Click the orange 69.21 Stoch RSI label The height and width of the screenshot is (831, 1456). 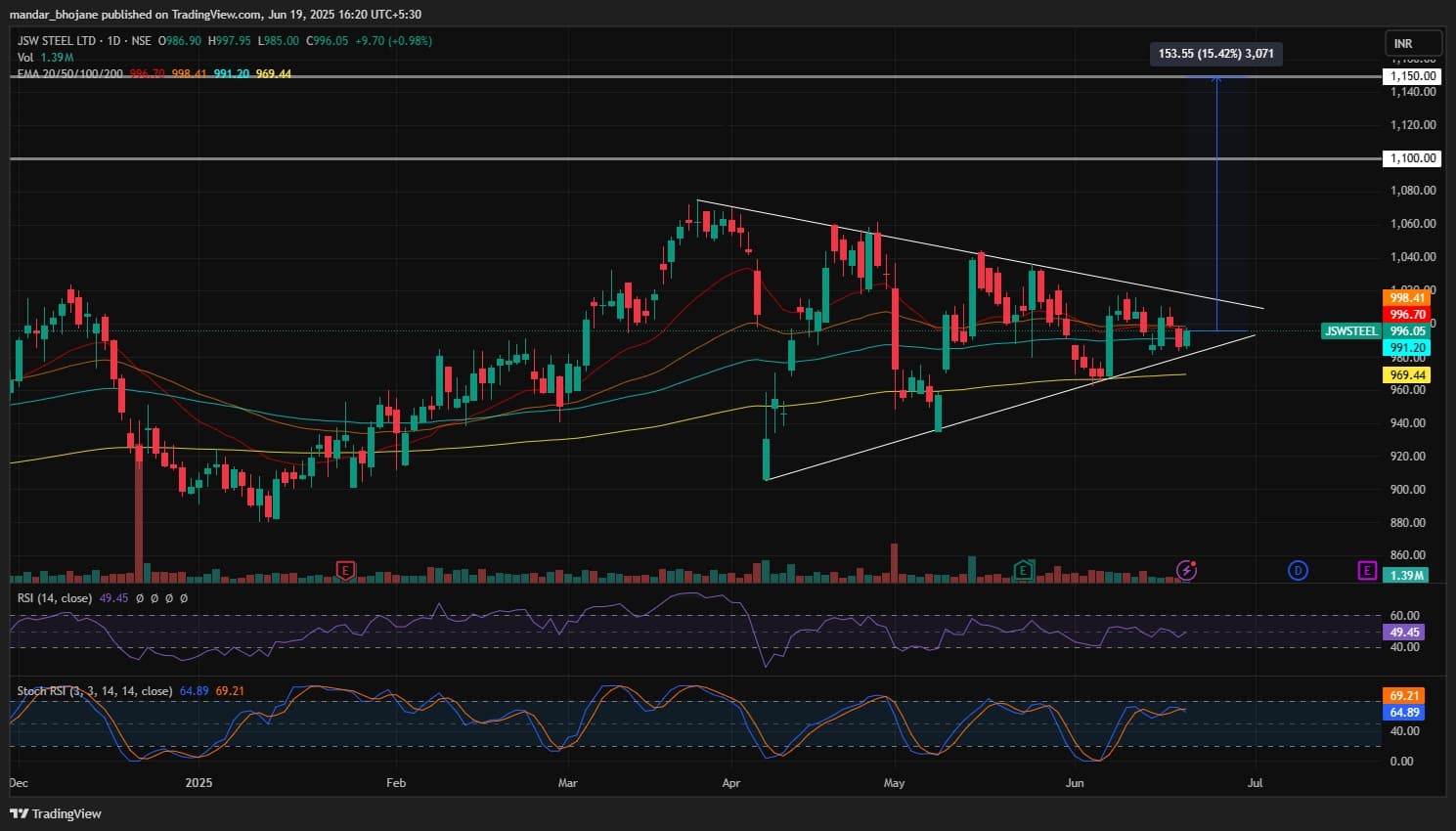click(1404, 696)
